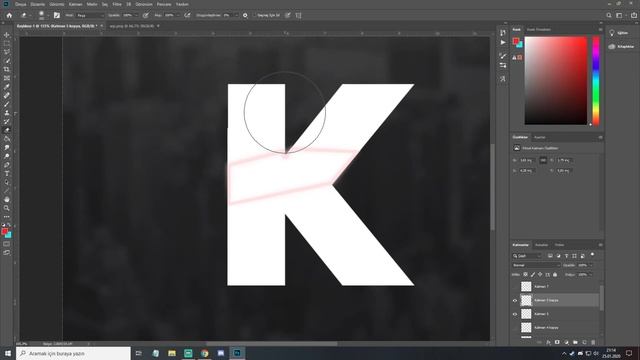Click the symmetry options icon
The height and width of the screenshot is (360, 640).
[298, 15]
